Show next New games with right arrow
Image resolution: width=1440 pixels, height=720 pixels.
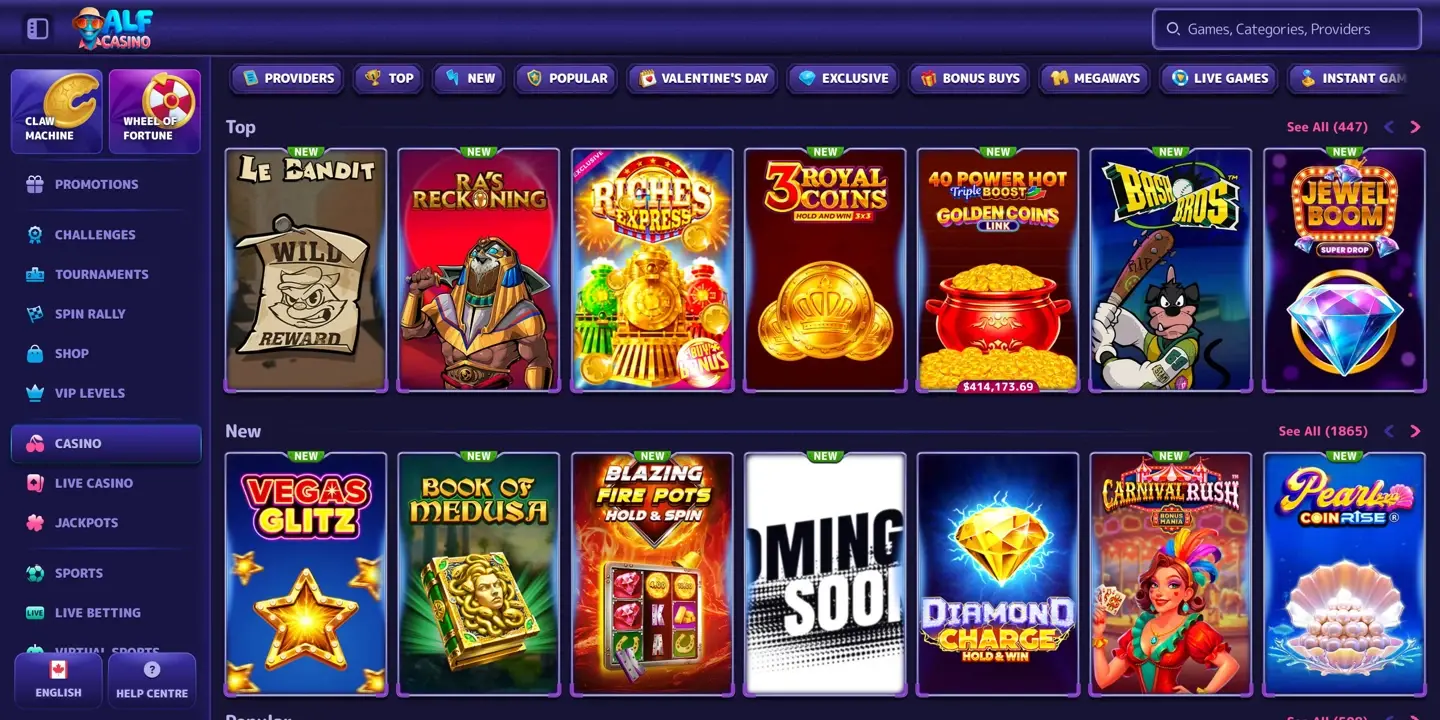1415,431
